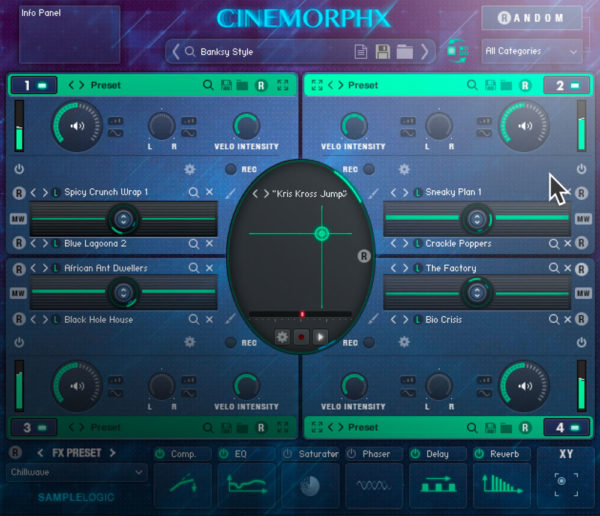Click the XY pad crosshair handle
The width and height of the screenshot is (600, 516).
pyautogui.click(x=322, y=234)
